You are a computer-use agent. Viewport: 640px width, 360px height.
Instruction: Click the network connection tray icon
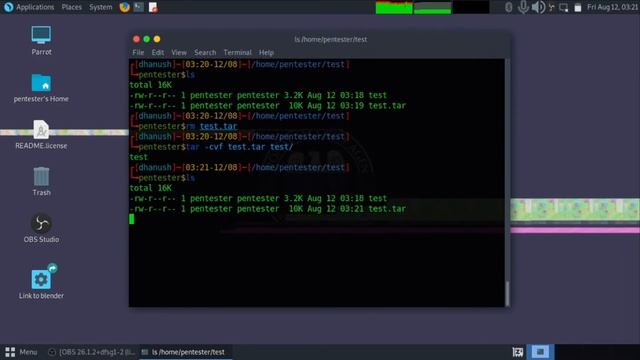point(552,7)
